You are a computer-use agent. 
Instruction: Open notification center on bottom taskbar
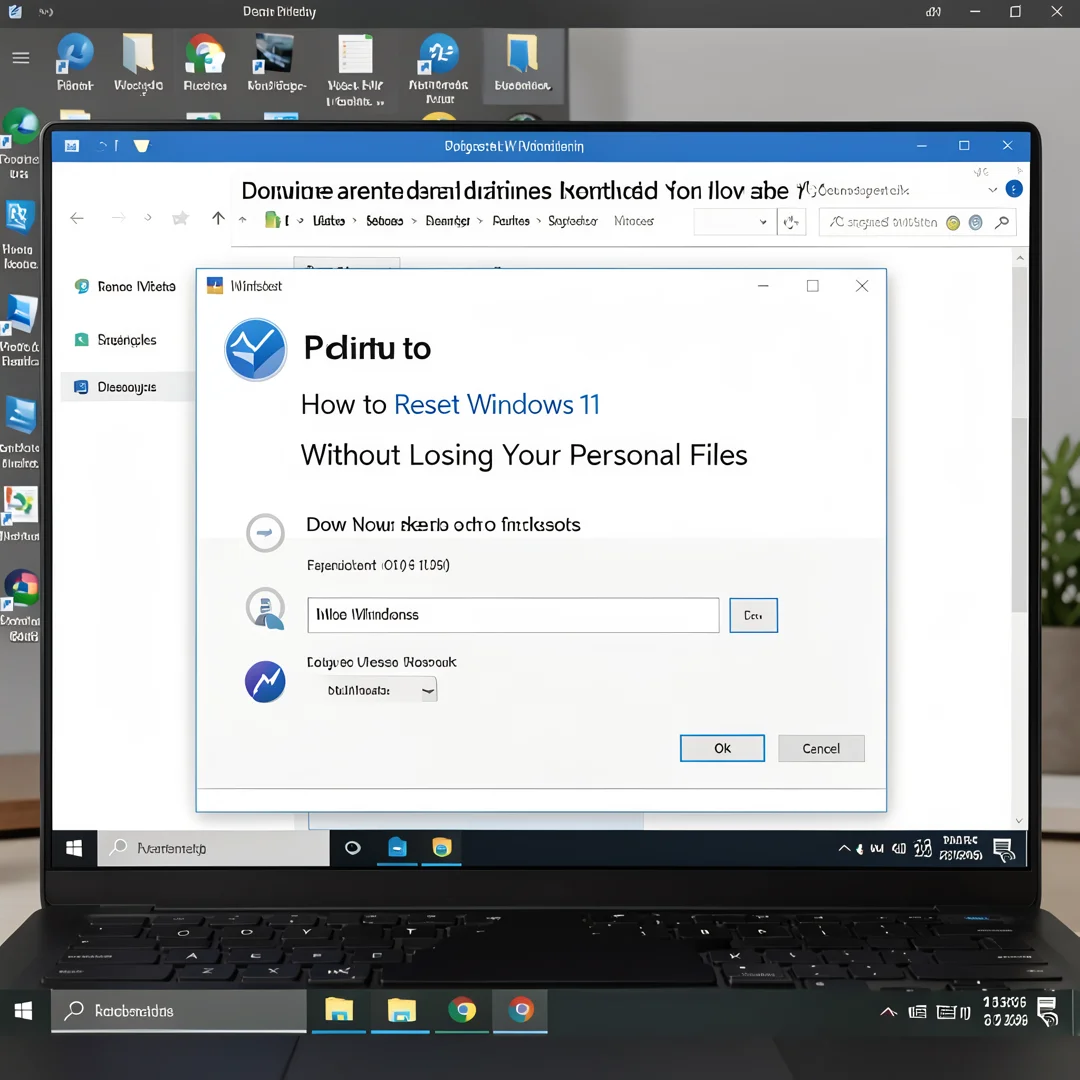[x=1047, y=1012]
